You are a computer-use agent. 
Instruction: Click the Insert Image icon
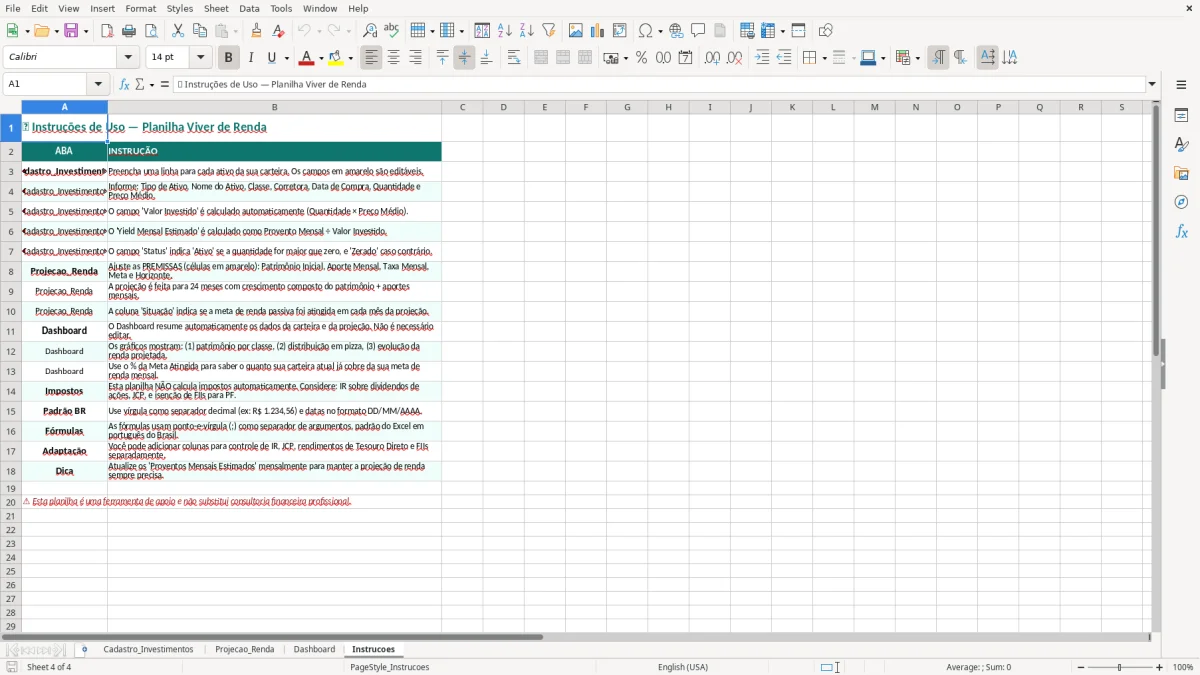576,31
